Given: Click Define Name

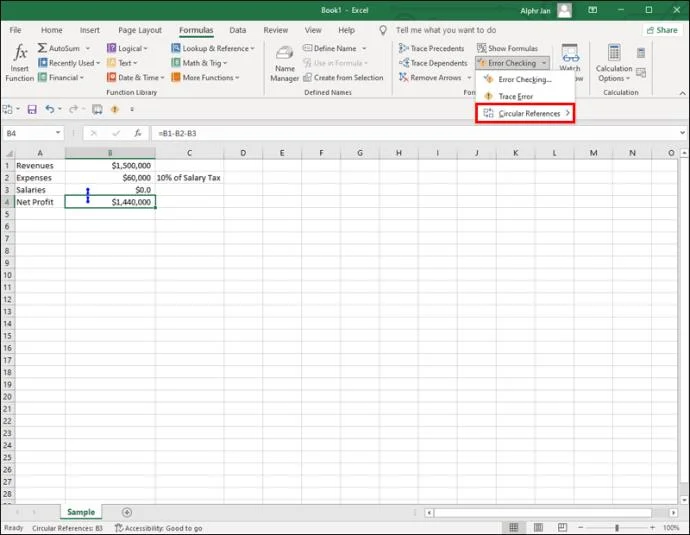Looking at the screenshot, I should [x=330, y=48].
